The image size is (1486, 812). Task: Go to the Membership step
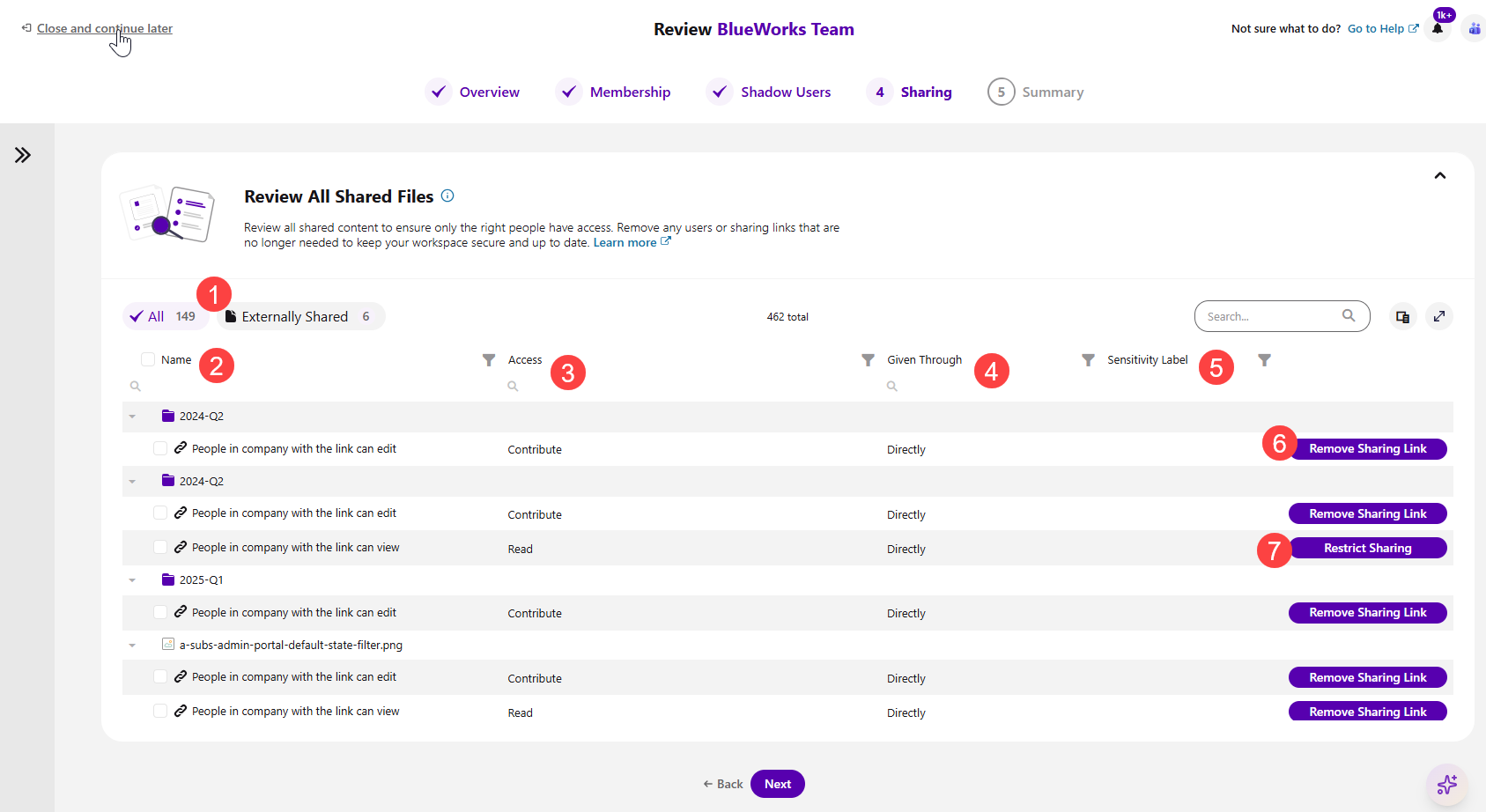(613, 92)
